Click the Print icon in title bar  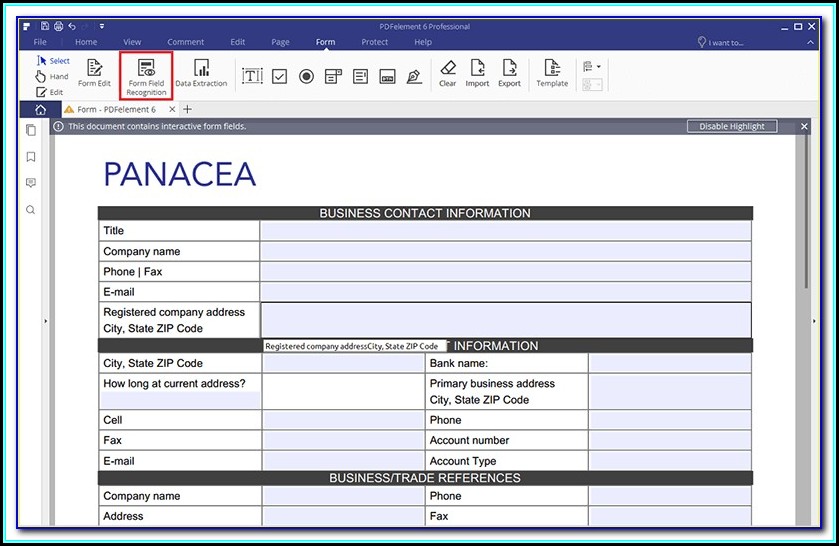tap(58, 26)
